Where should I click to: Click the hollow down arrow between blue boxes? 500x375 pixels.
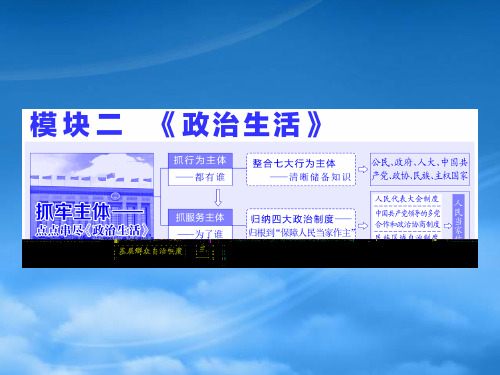click(x=218, y=197)
